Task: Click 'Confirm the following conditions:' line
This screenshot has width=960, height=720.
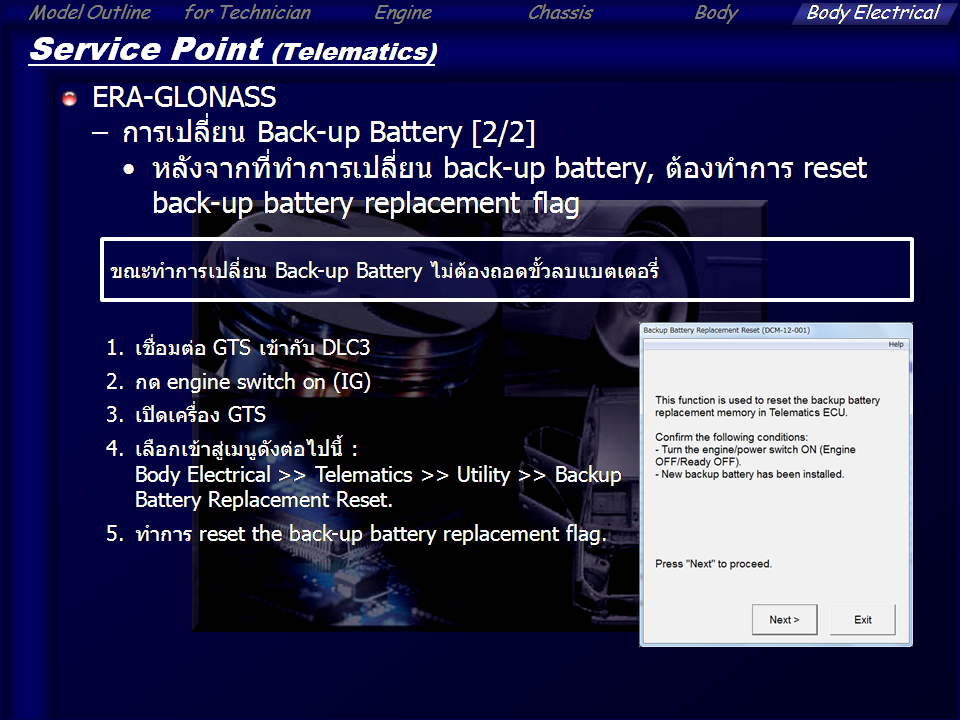Action: pyautogui.click(x=731, y=437)
